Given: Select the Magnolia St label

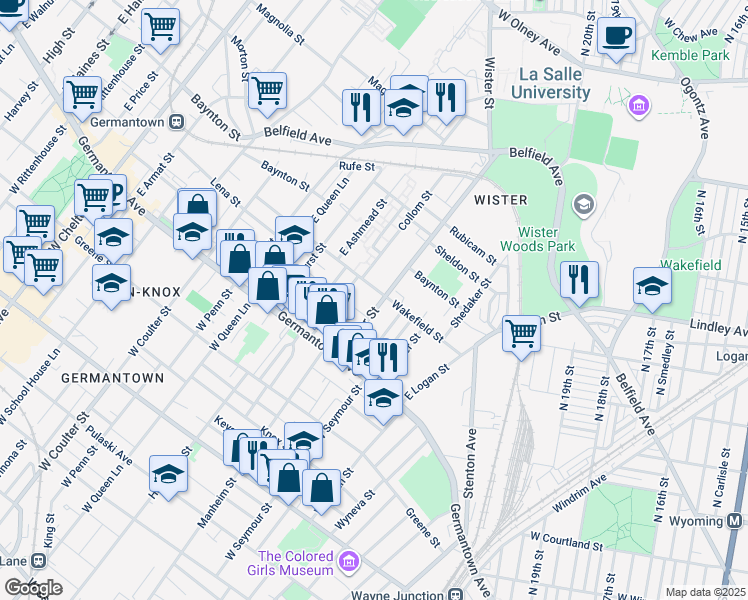Looking at the screenshot, I should [280, 25].
